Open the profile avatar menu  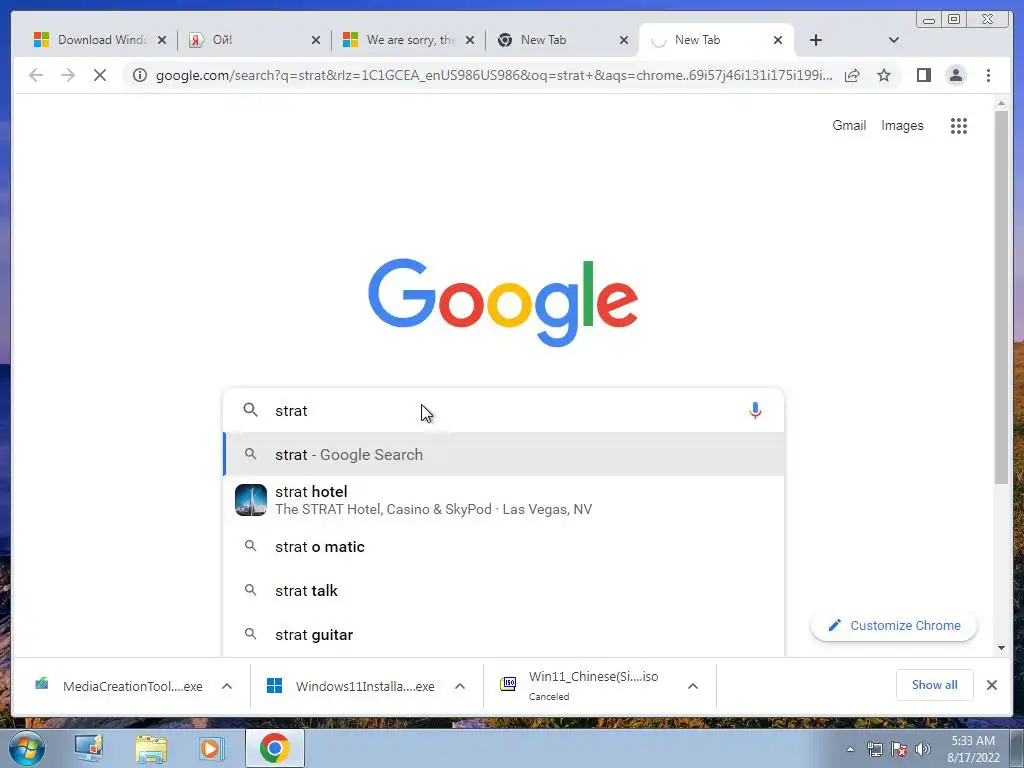click(956, 75)
